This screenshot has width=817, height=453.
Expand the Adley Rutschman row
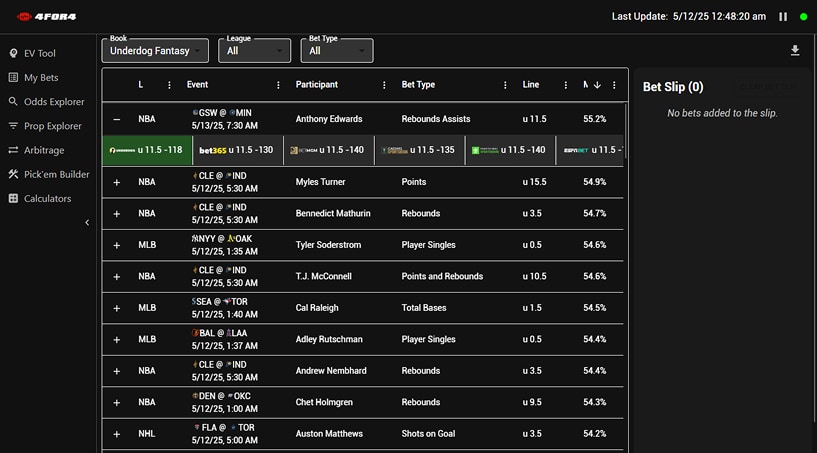(117, 339)
